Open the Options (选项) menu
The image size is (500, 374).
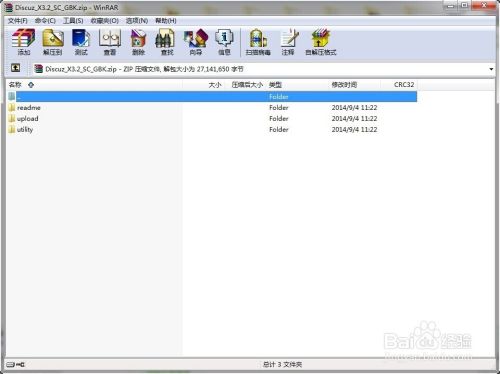tap(137, 21)
